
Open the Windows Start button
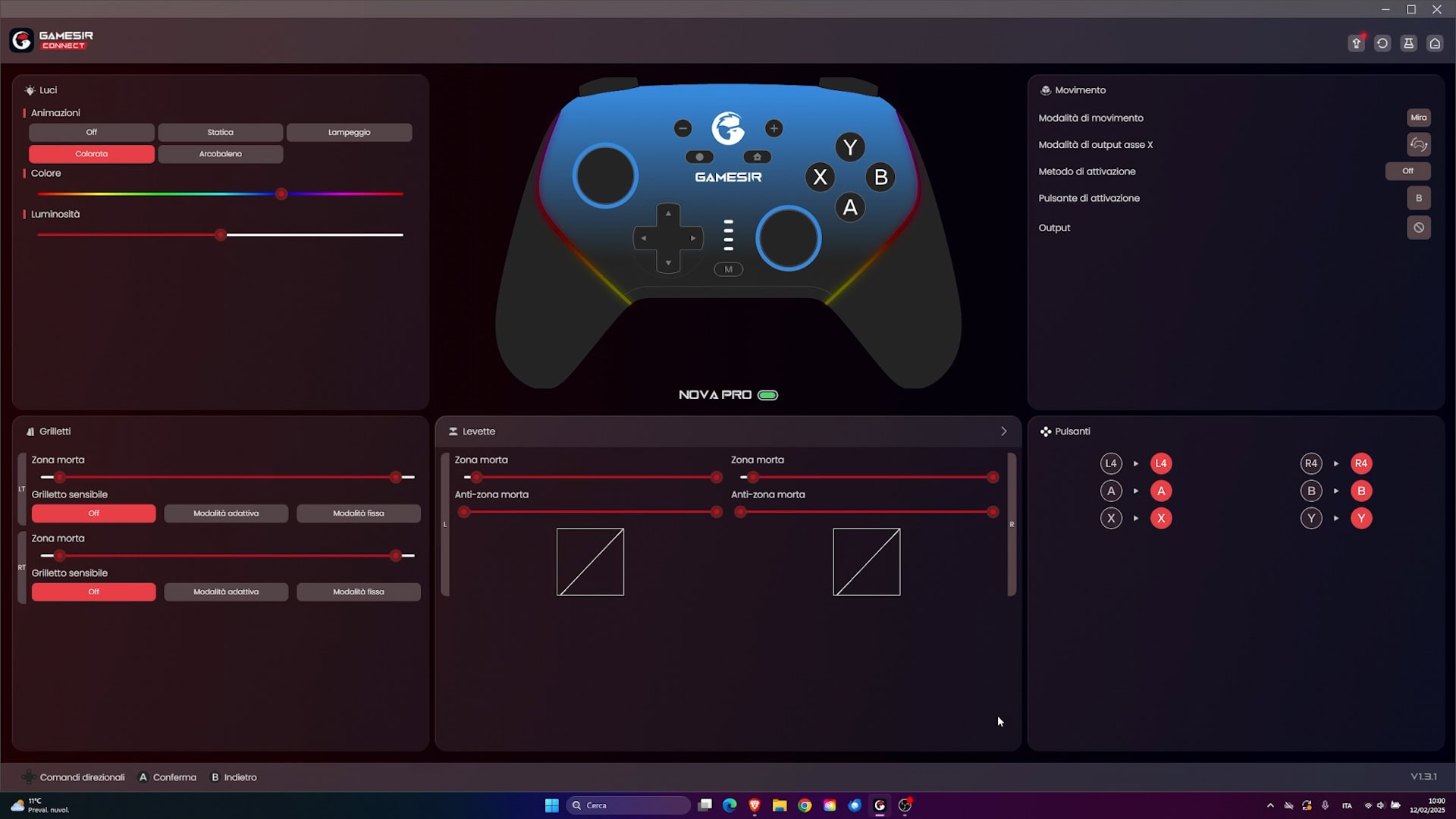552,805
